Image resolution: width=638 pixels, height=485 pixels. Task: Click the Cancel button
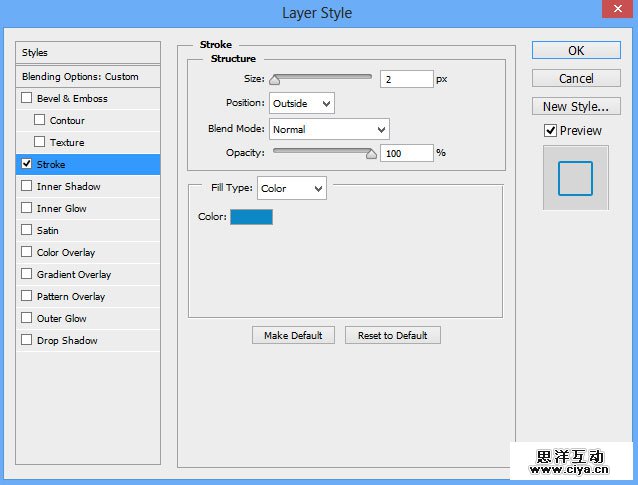[x=576, y=78]
